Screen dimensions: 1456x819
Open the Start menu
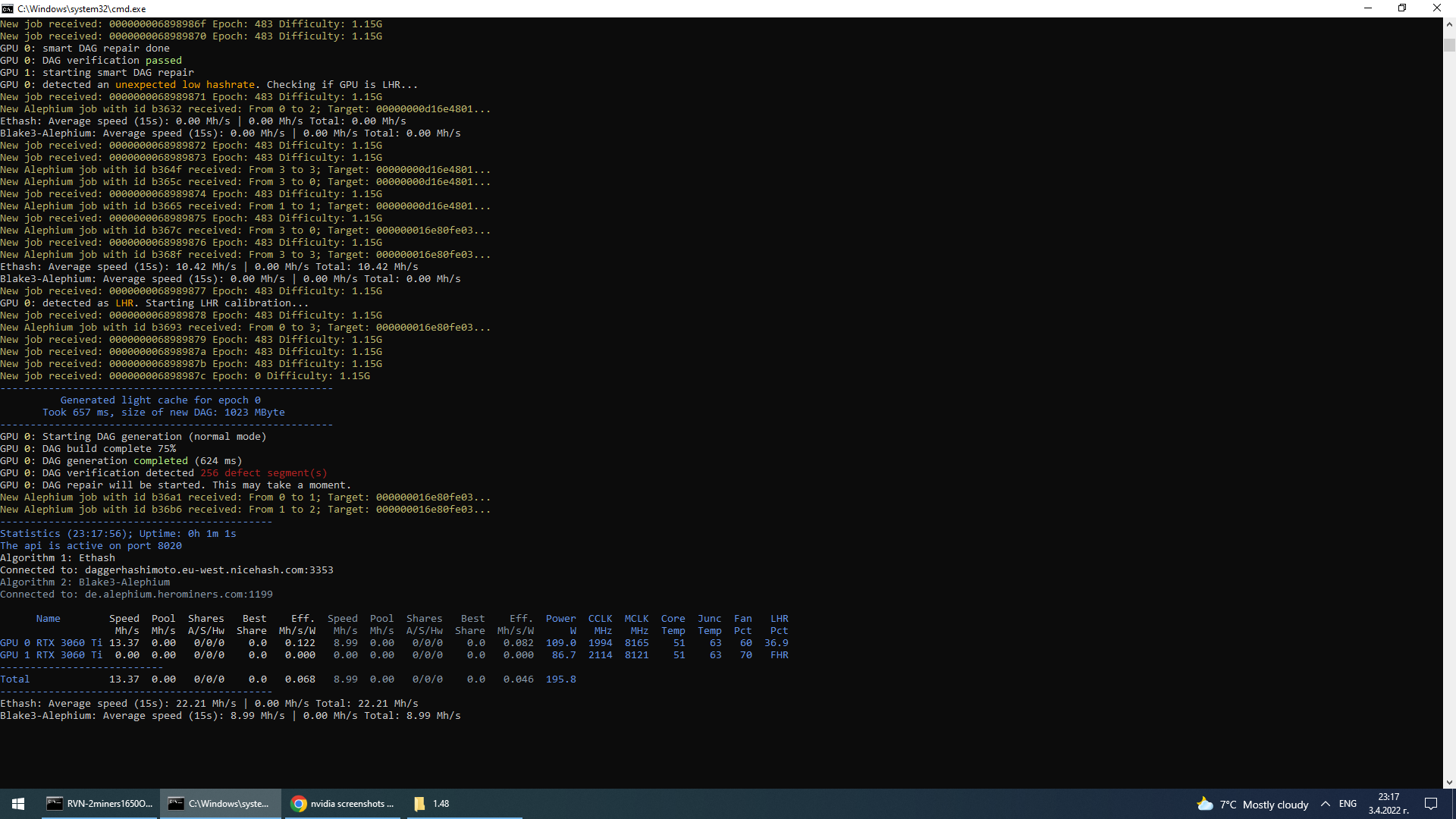pyautogui.click(x=17, y=803)
